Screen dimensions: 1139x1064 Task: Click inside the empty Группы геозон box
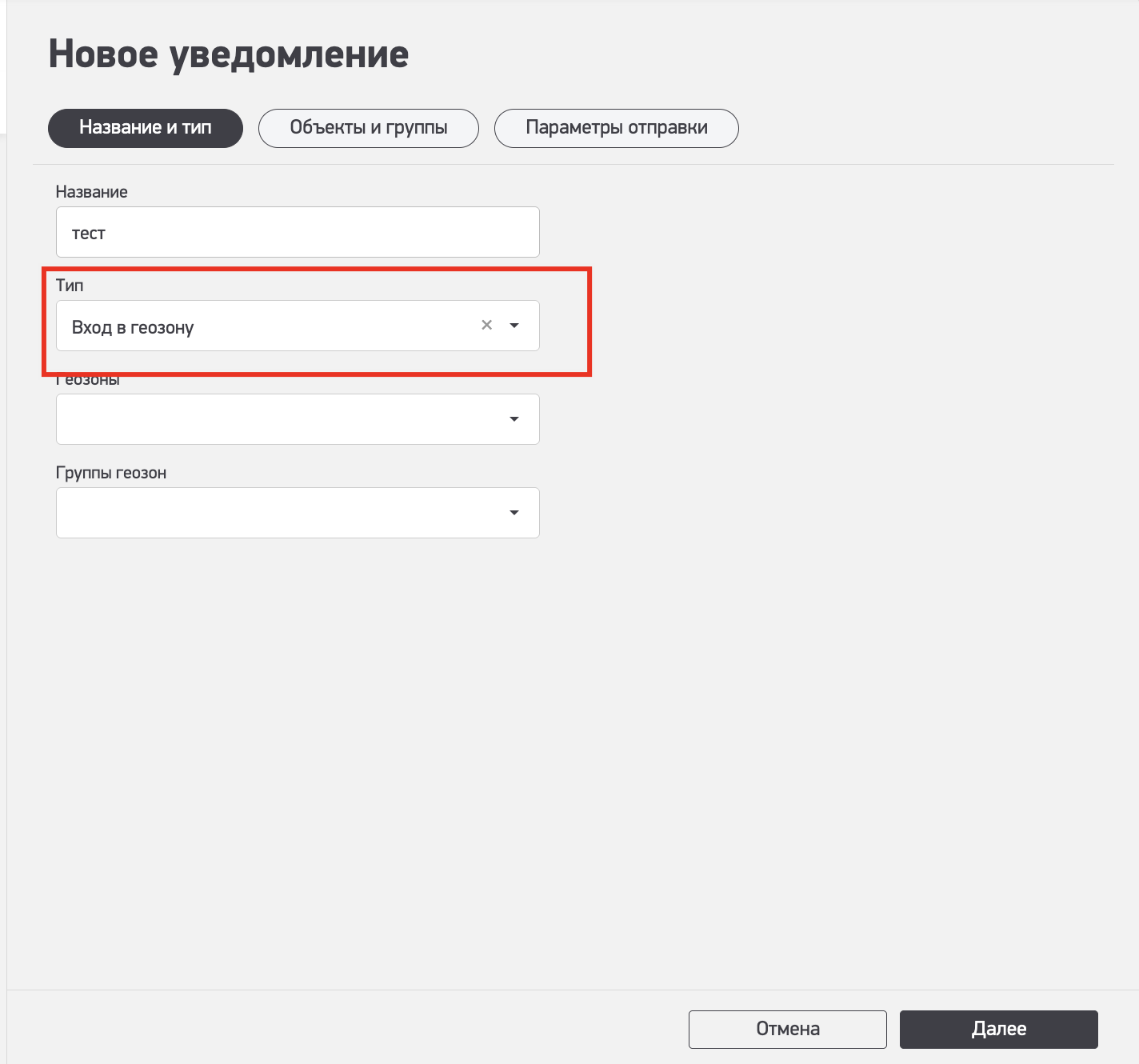coord(272,513)
